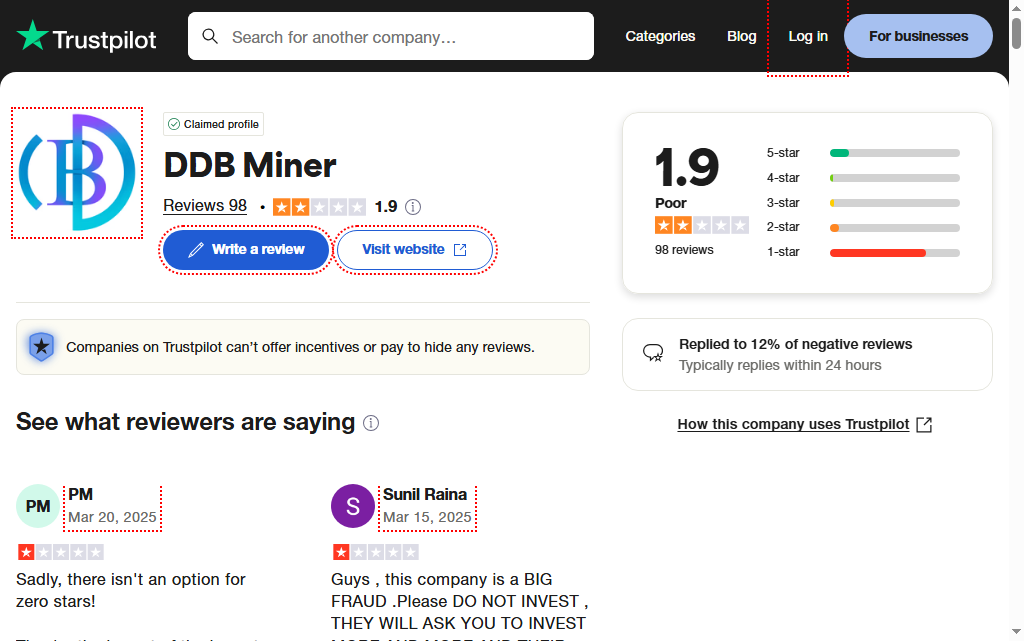1024x641 pixels.
Task: Click the Replied to 12% of negative reviews card
Action: (x=807, y=354)
